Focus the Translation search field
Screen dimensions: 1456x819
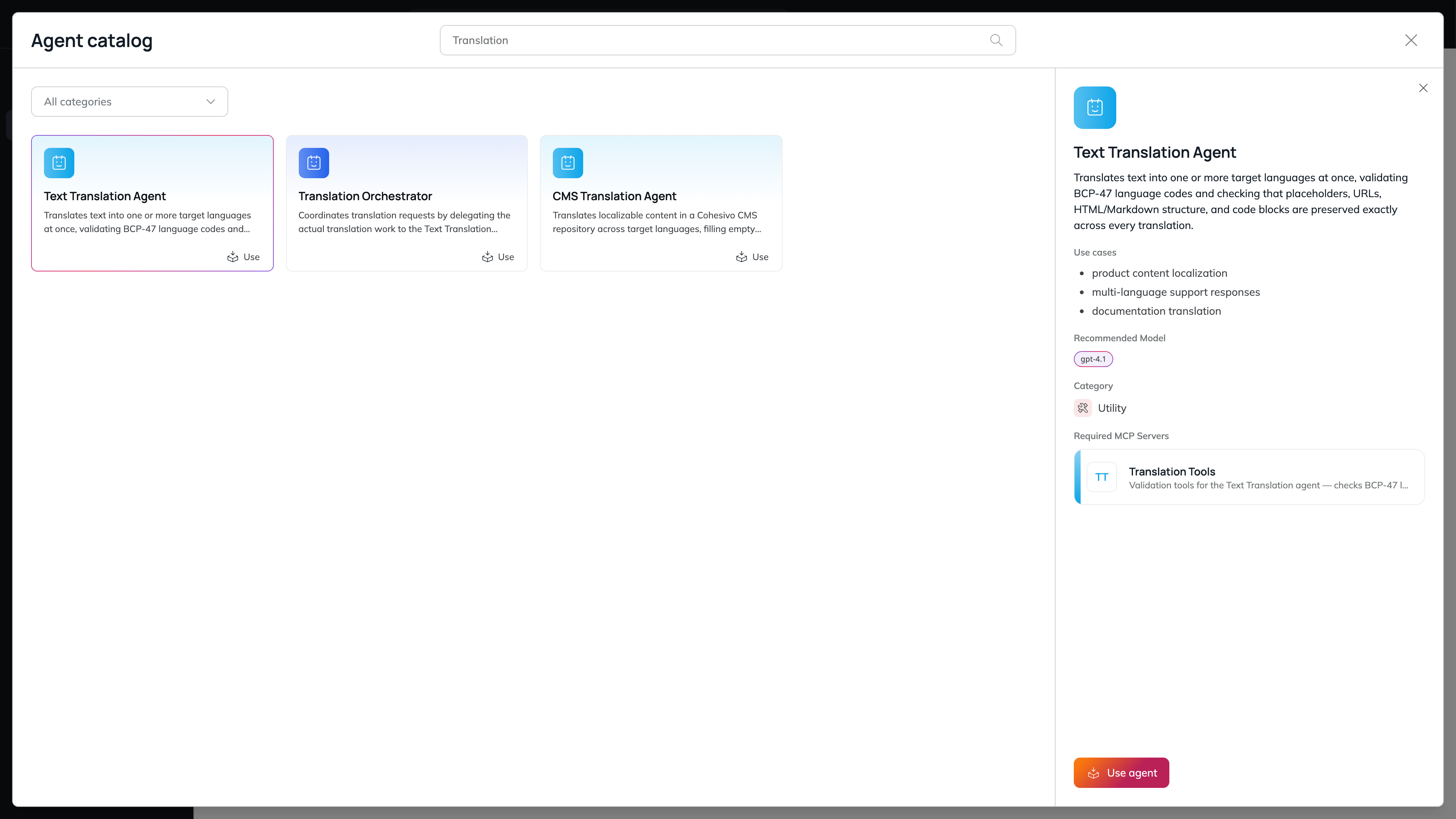coord(728,40)
